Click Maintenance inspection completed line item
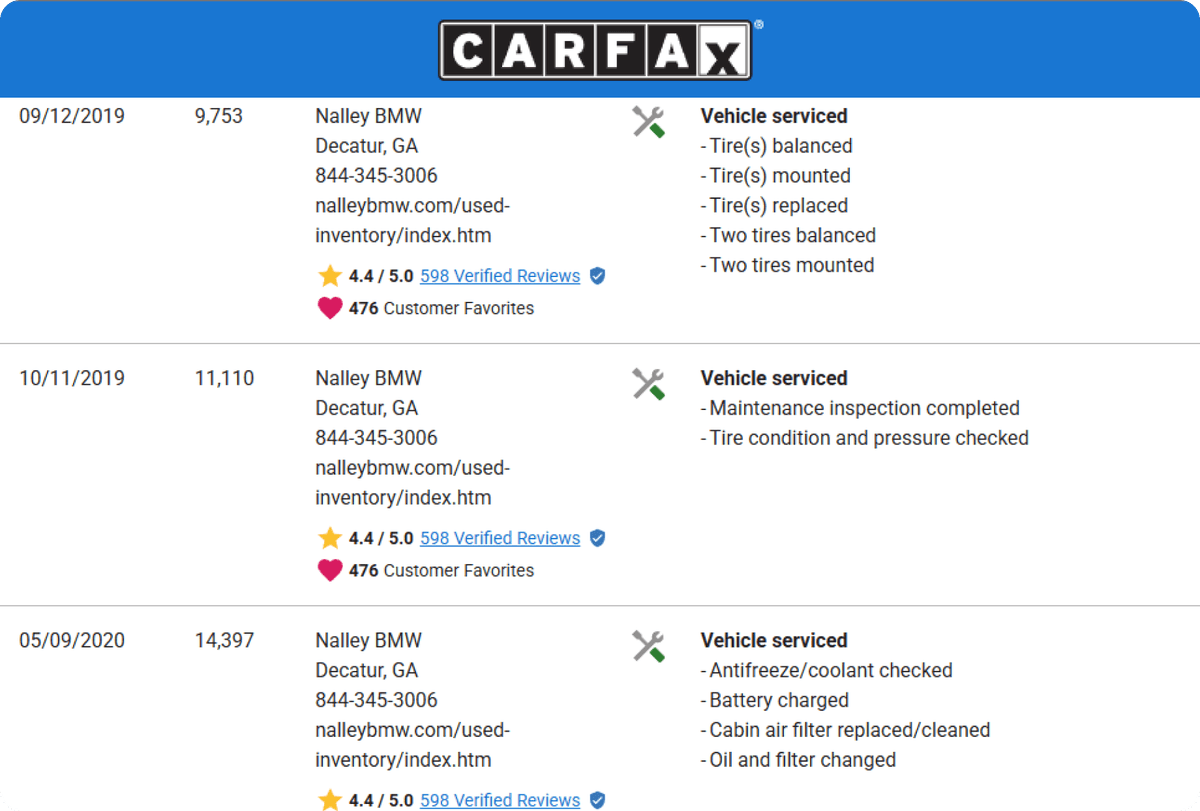This screenshot has height=811, width=1200. point(860,408)
